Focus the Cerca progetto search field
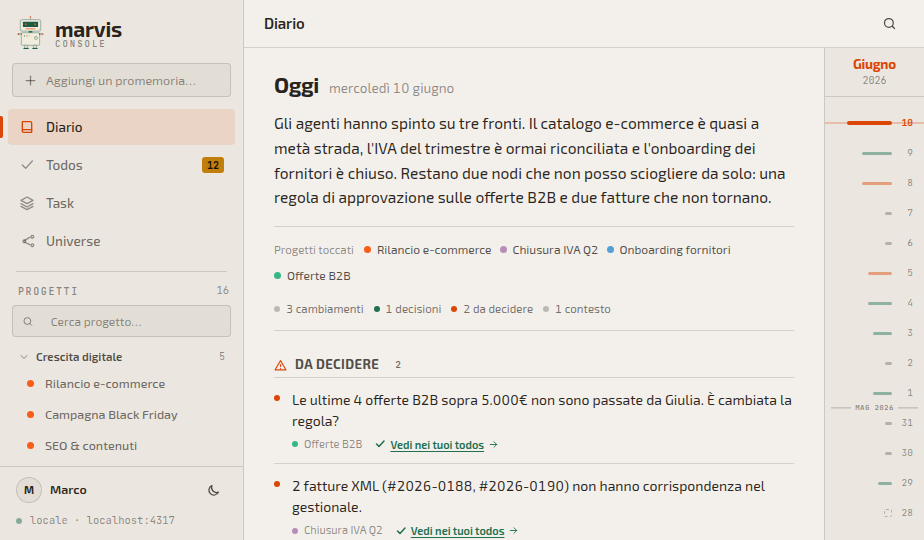 pyautogui.click(x=121, y=321)
